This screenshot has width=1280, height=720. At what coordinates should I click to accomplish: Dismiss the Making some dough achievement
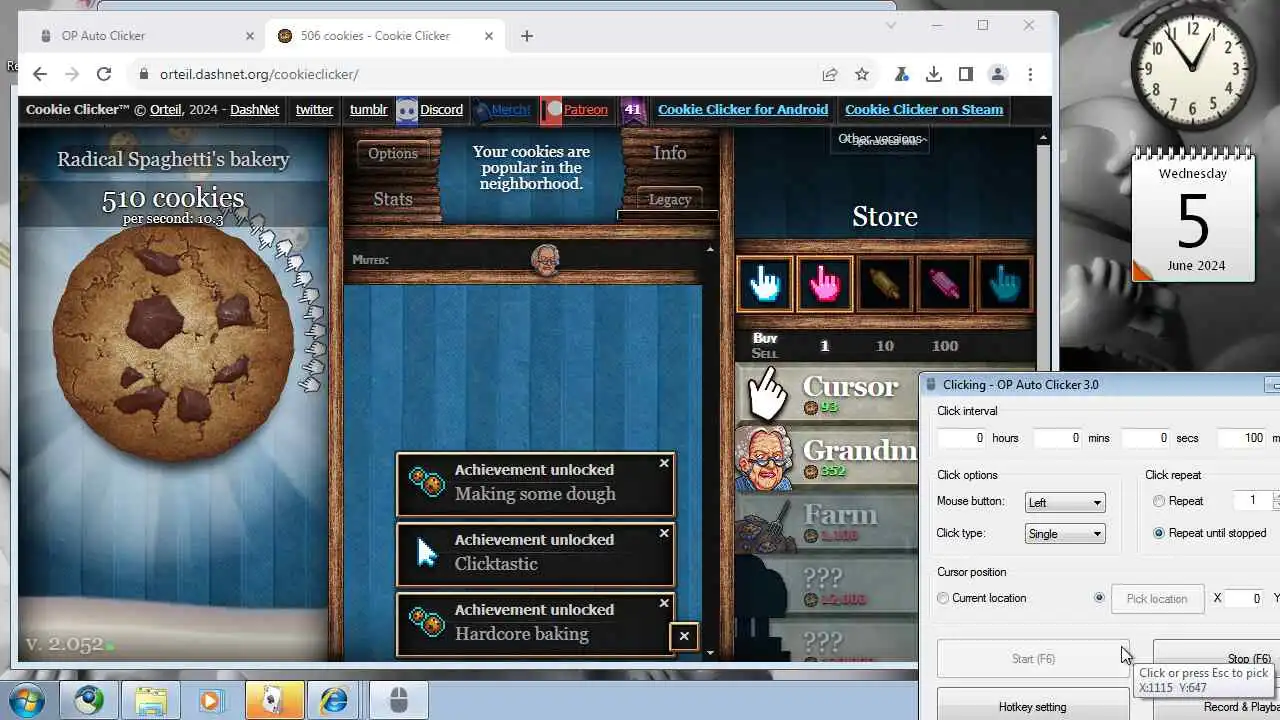click(664, 463)
